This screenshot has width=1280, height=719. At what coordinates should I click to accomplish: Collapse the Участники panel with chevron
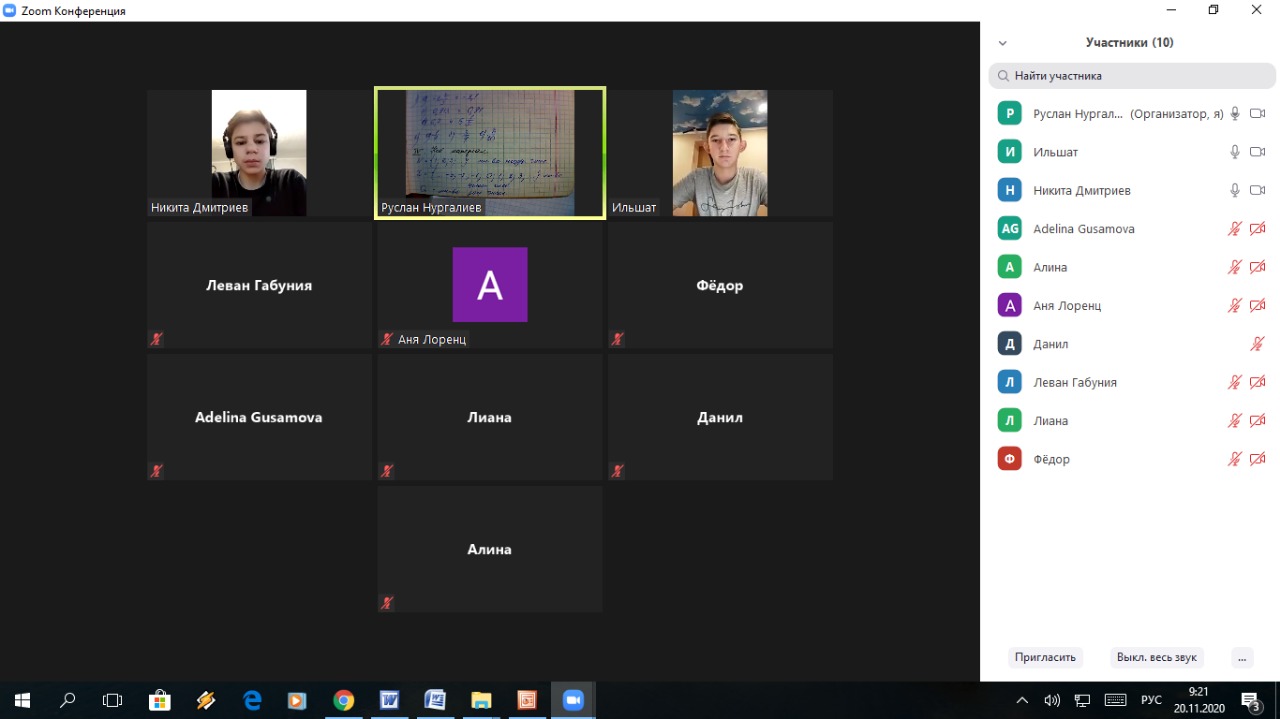1003,43
